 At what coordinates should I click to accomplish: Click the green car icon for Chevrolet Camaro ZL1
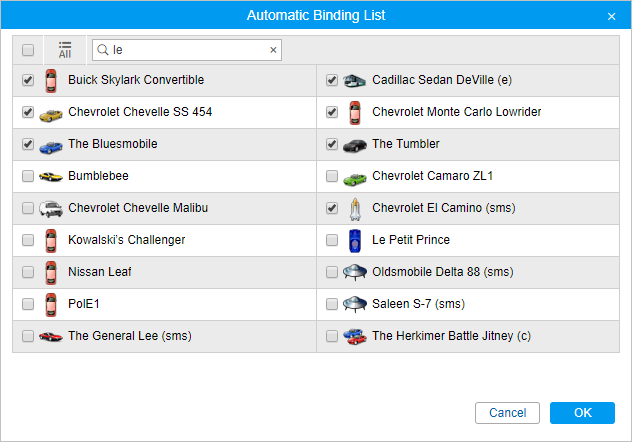click(x=355, y=176)
